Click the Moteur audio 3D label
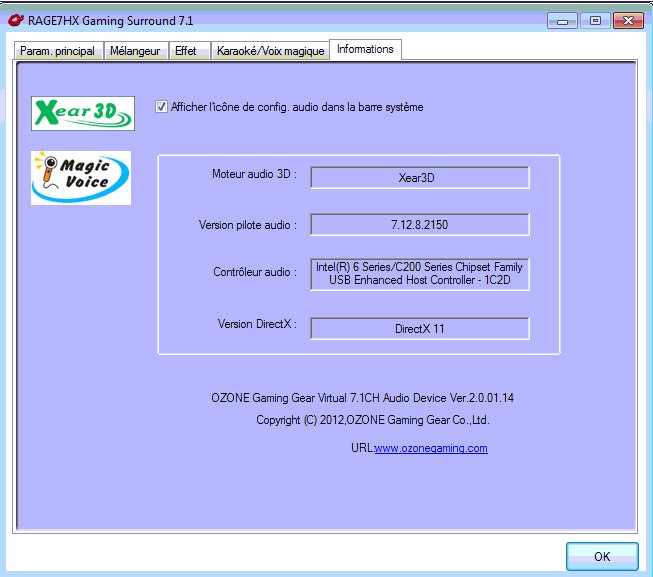 coord(254,174)
